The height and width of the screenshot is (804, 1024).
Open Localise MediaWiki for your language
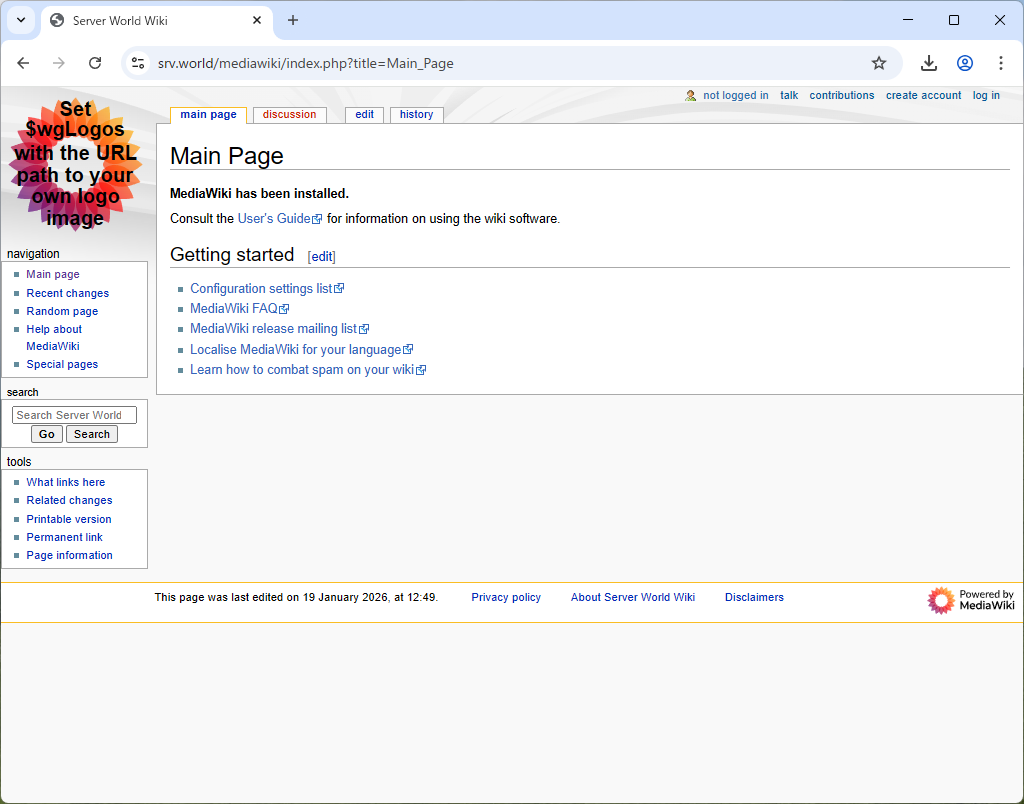[301, 350]
